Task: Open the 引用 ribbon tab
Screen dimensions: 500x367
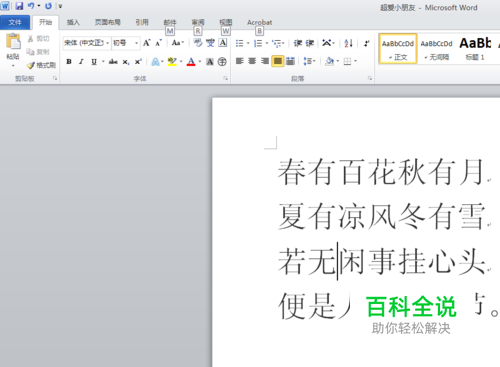Action: [142, 22]
